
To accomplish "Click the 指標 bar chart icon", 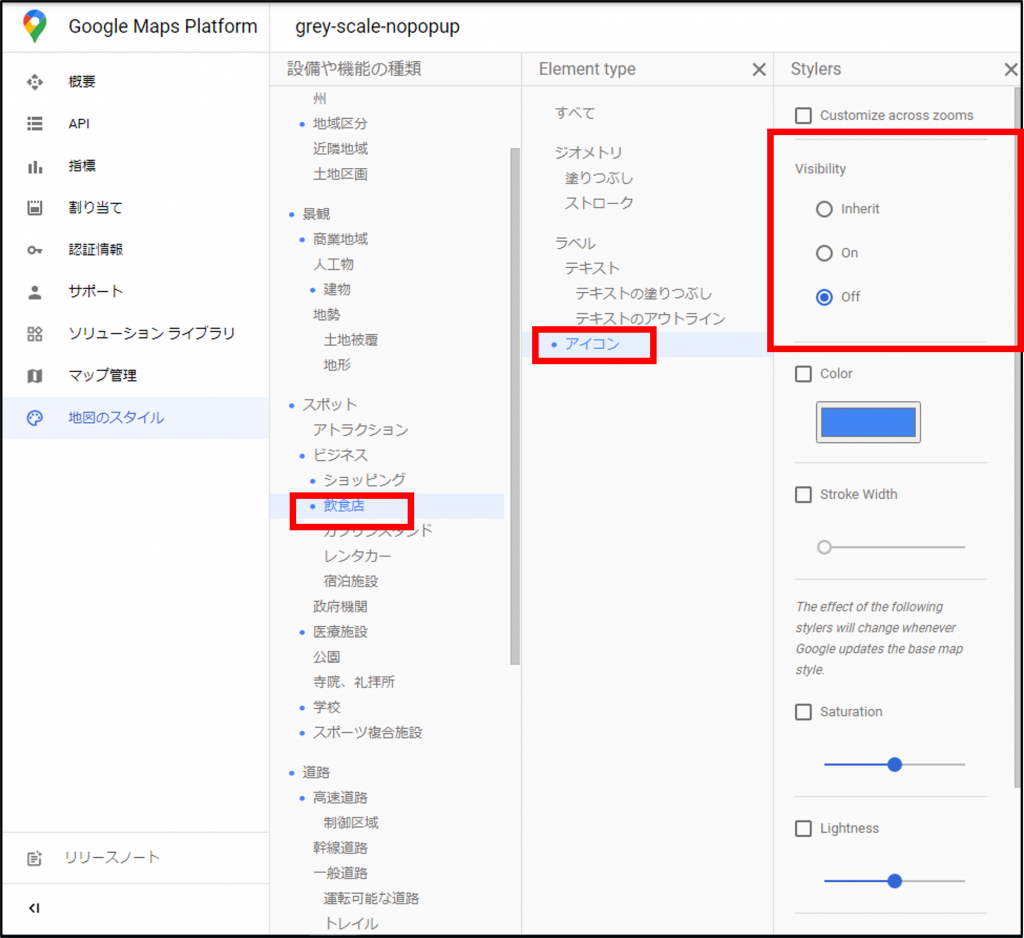I will pyautogui.click(x=35, y=166).
